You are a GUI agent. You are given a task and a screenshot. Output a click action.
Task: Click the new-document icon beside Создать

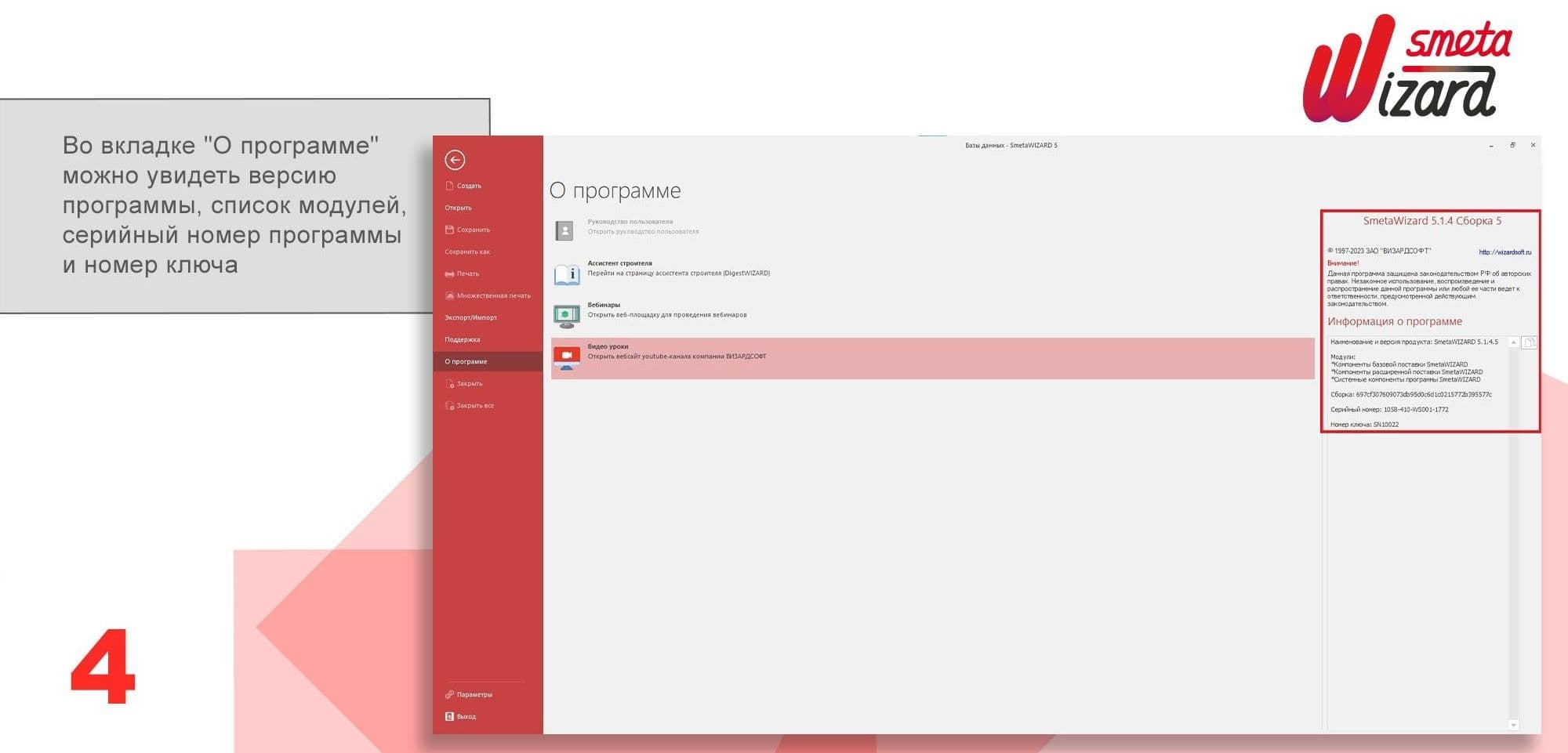(x=449, y=186)
